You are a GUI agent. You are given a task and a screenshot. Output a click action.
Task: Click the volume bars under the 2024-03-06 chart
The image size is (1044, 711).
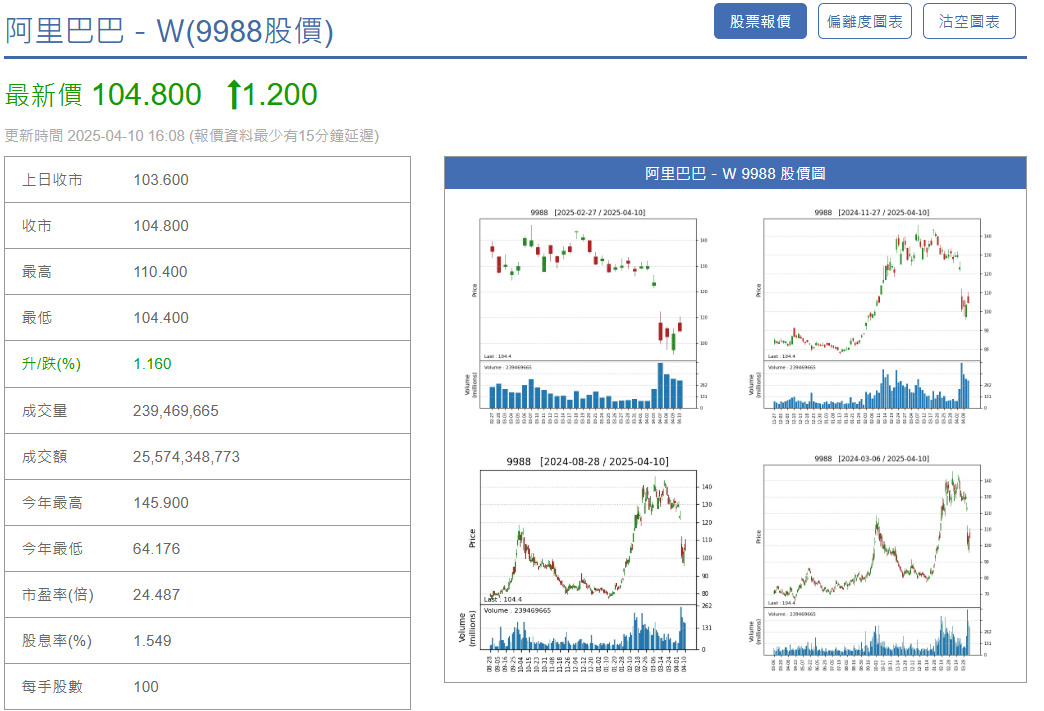[x=872, y=632]
